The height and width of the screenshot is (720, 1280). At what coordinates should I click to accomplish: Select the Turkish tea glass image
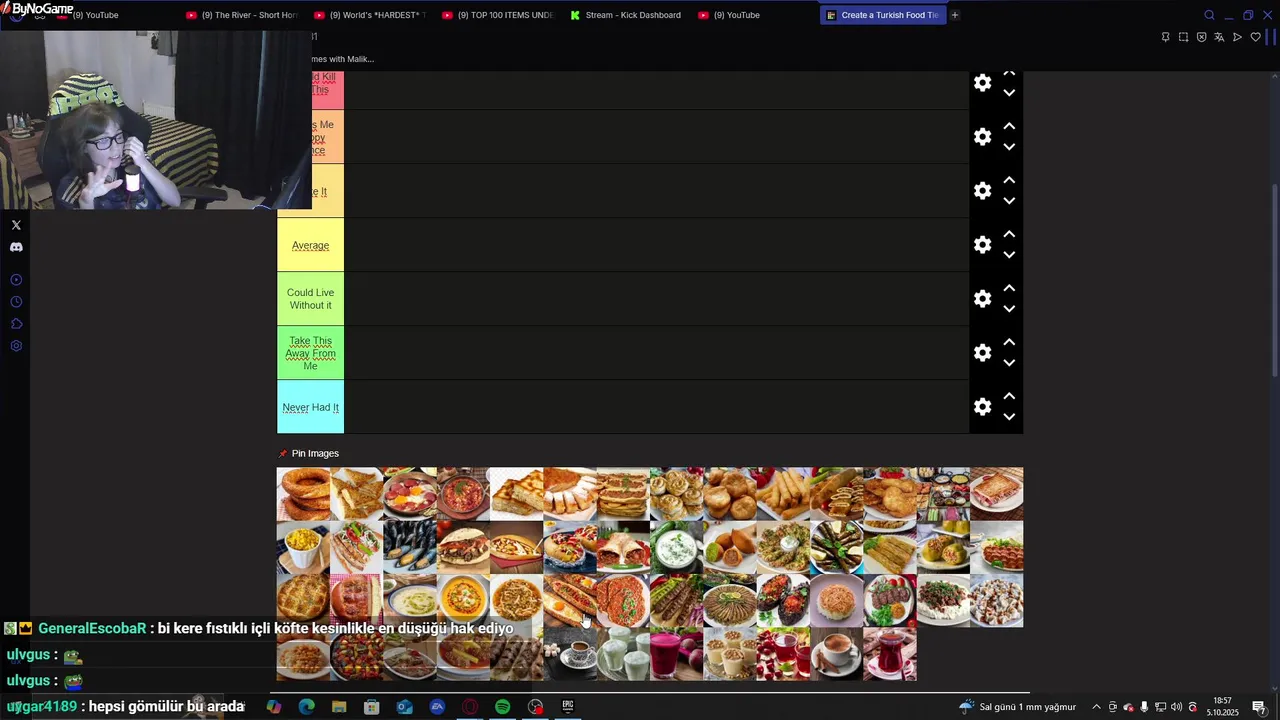click(890, 654)
